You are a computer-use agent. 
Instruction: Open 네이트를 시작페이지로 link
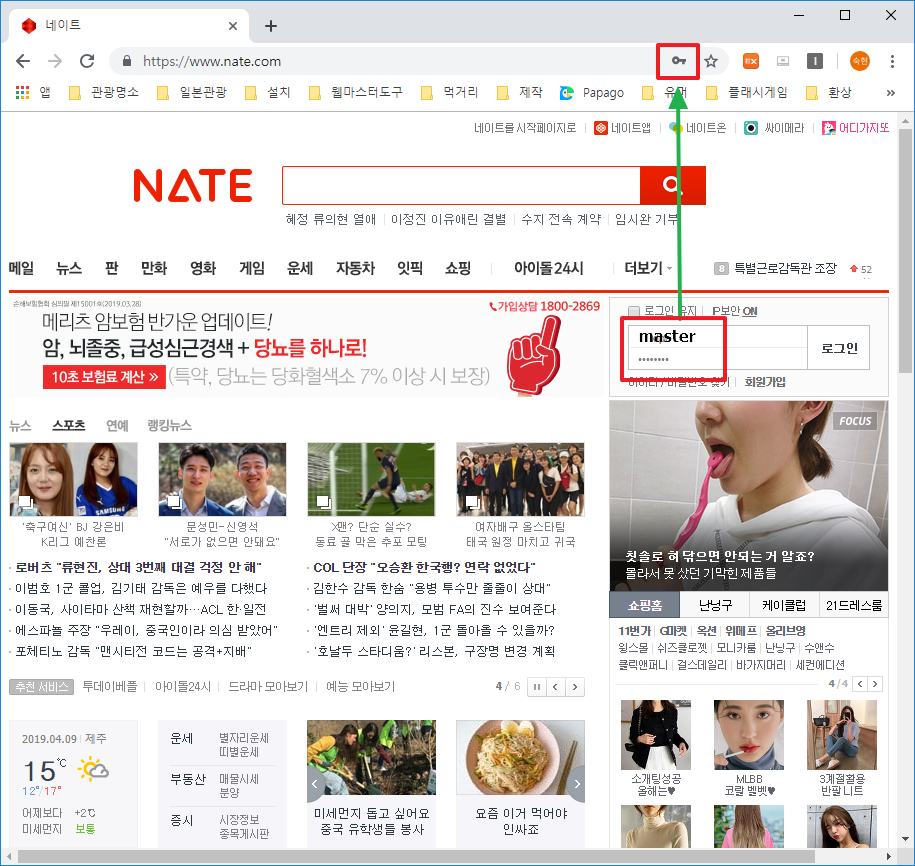pyautogui.click(x=525, y=128)
